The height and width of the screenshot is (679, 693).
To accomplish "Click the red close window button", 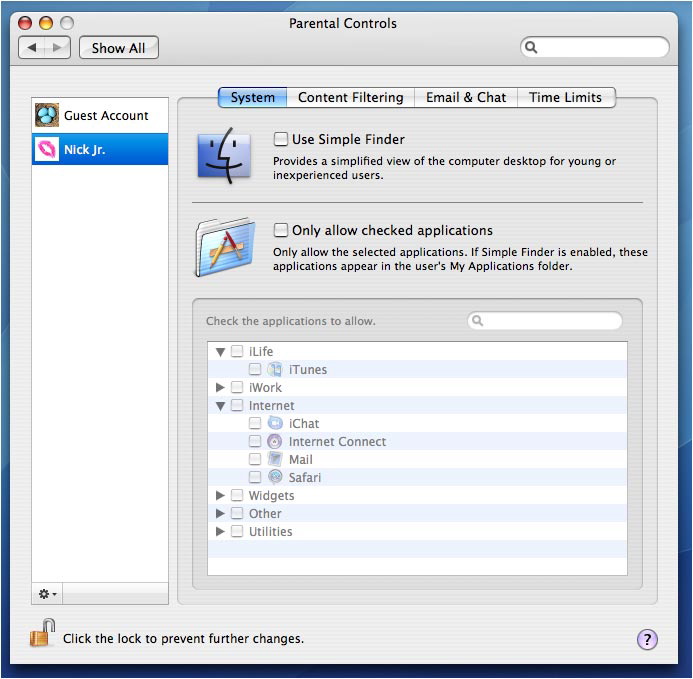I will tap(25, 23).
